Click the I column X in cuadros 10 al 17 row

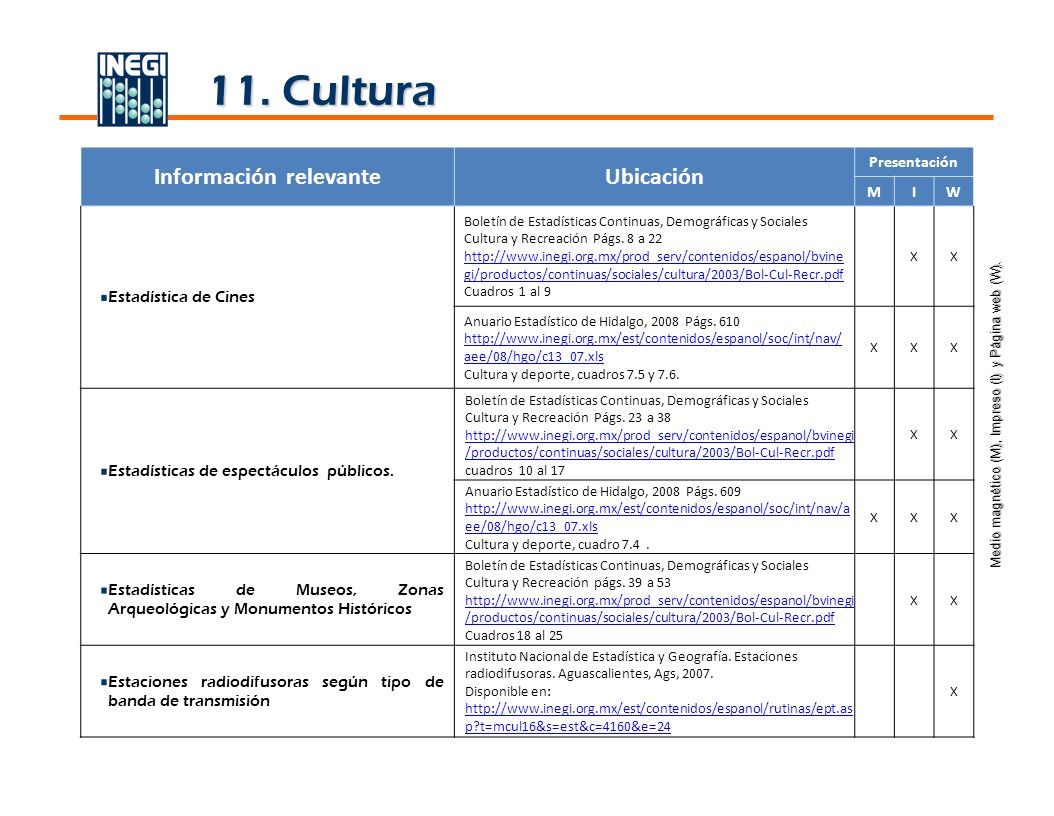[914, 435]
